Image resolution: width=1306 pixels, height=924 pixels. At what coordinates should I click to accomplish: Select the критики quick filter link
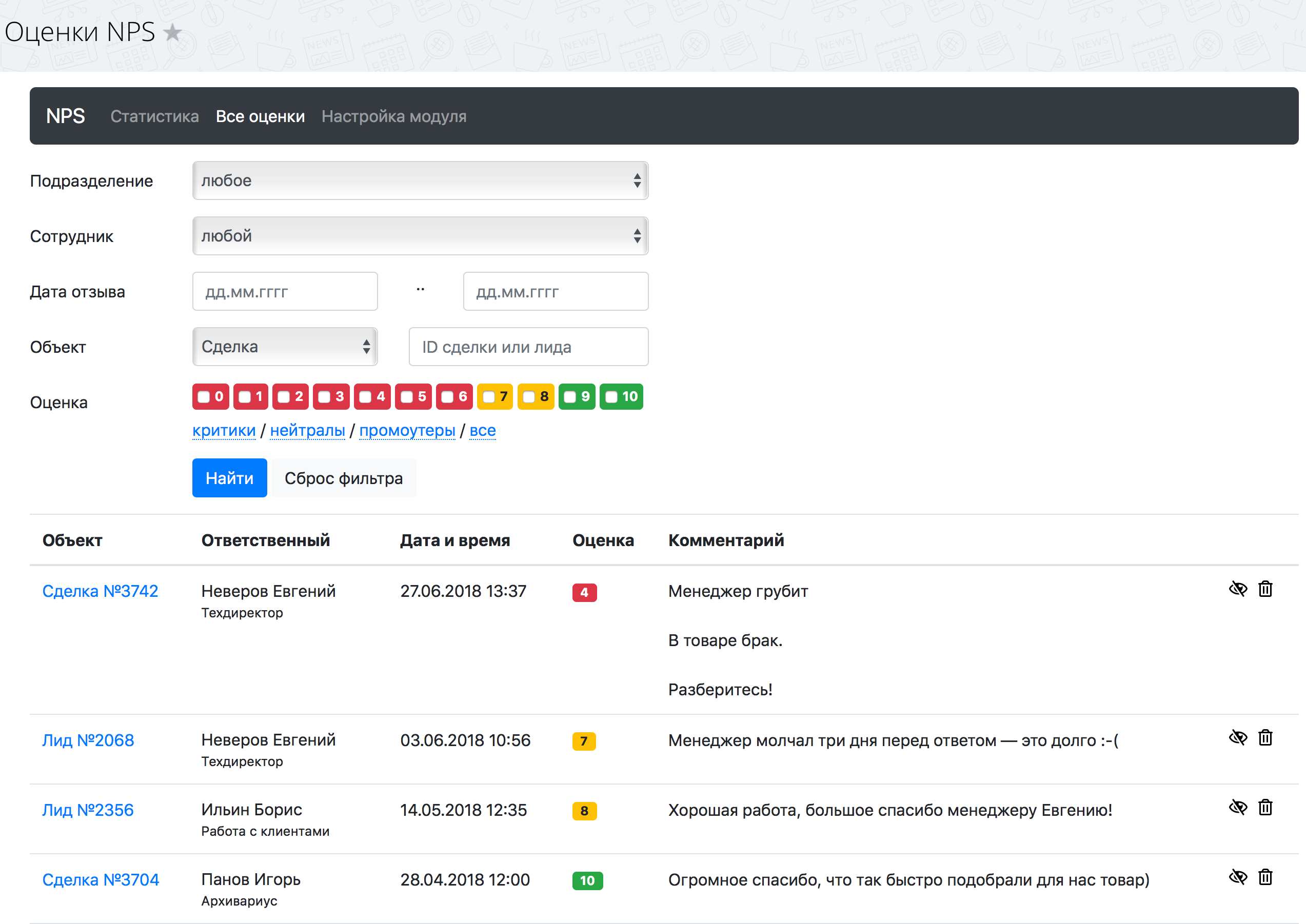[x=224, y=431]
